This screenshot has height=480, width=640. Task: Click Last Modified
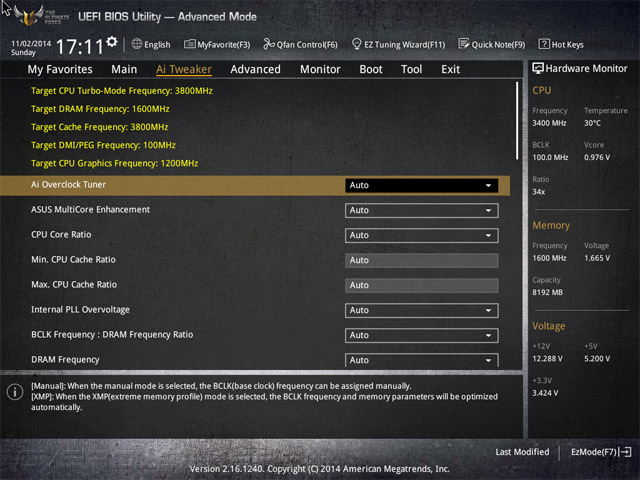[522, 452]
